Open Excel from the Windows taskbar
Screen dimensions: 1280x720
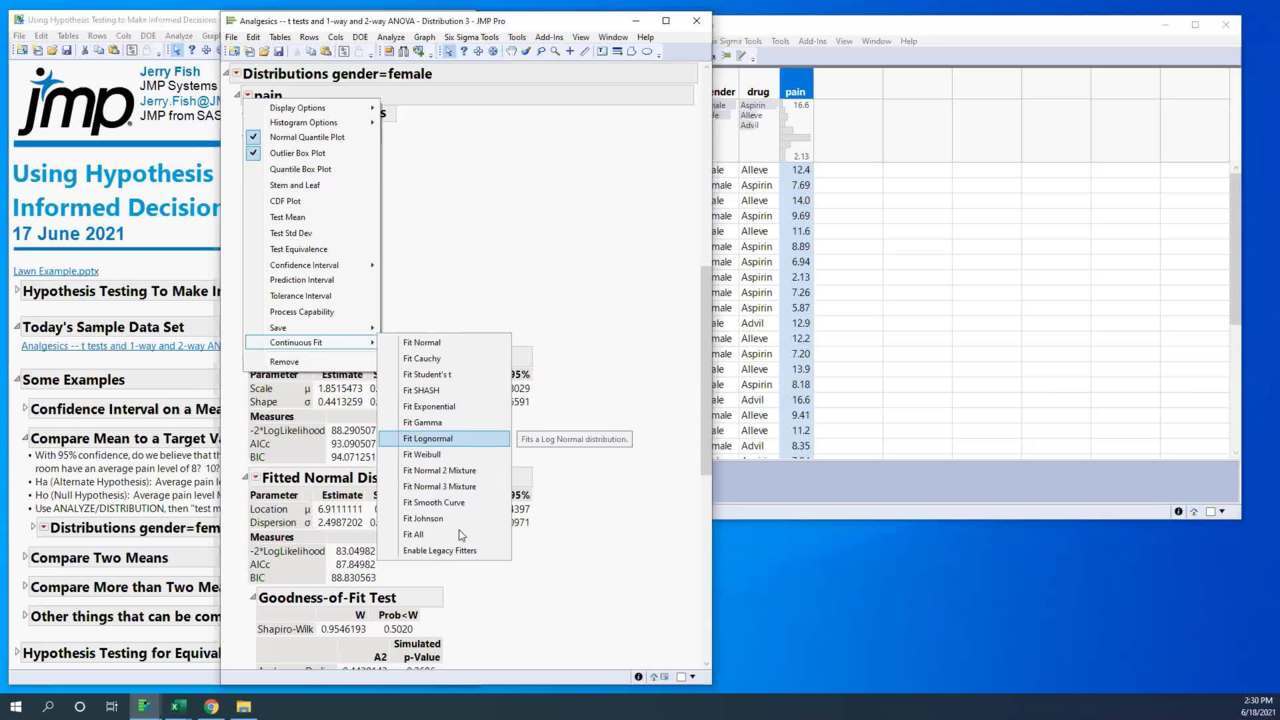tap(177, 707)
